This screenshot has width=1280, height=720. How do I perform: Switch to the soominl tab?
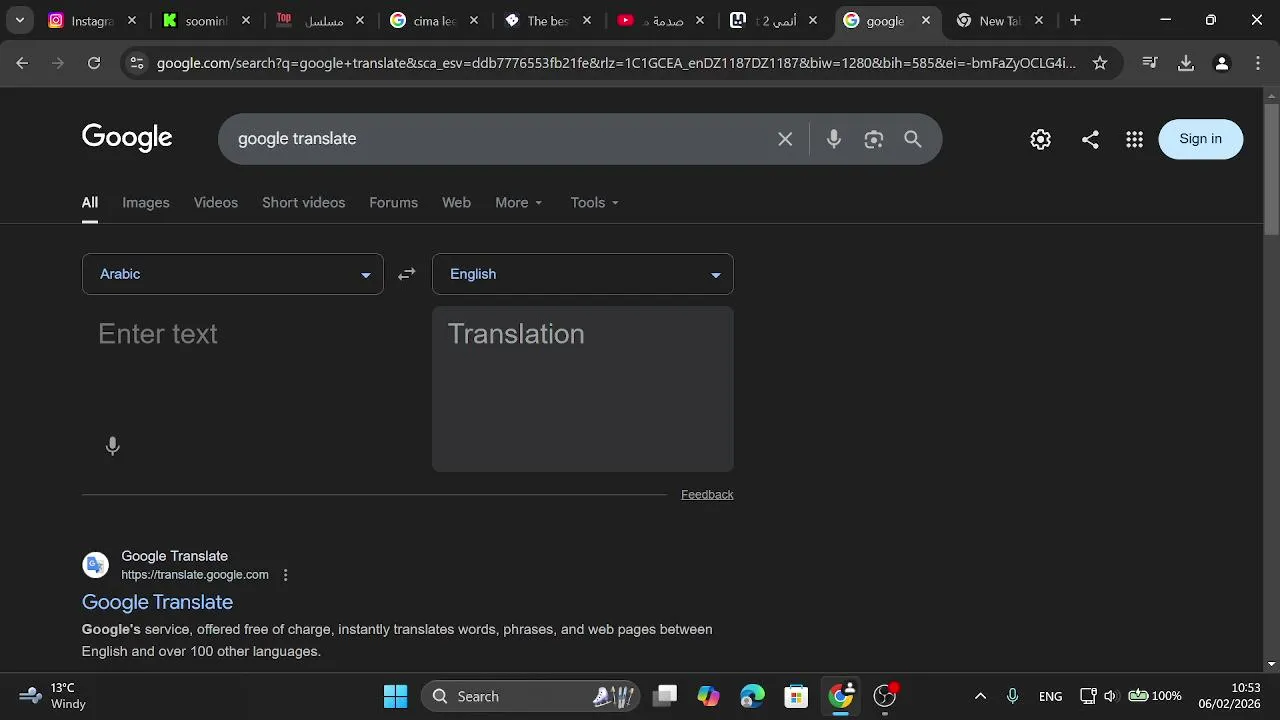(x=207, y=20)
